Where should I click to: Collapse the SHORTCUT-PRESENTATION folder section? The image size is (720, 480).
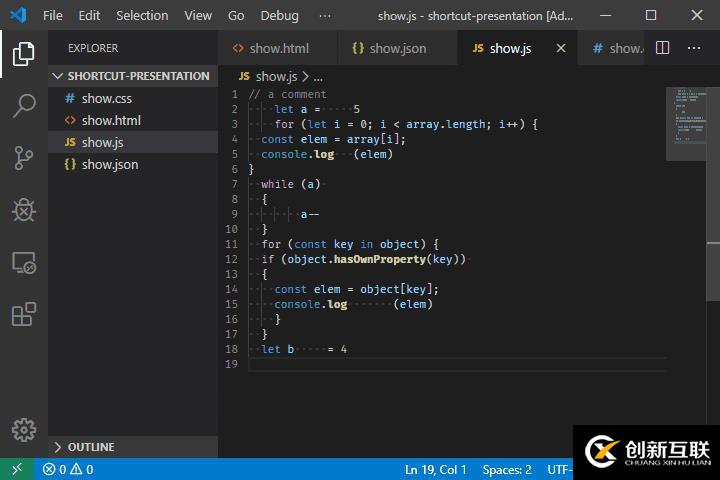click(x=133, y=76)
